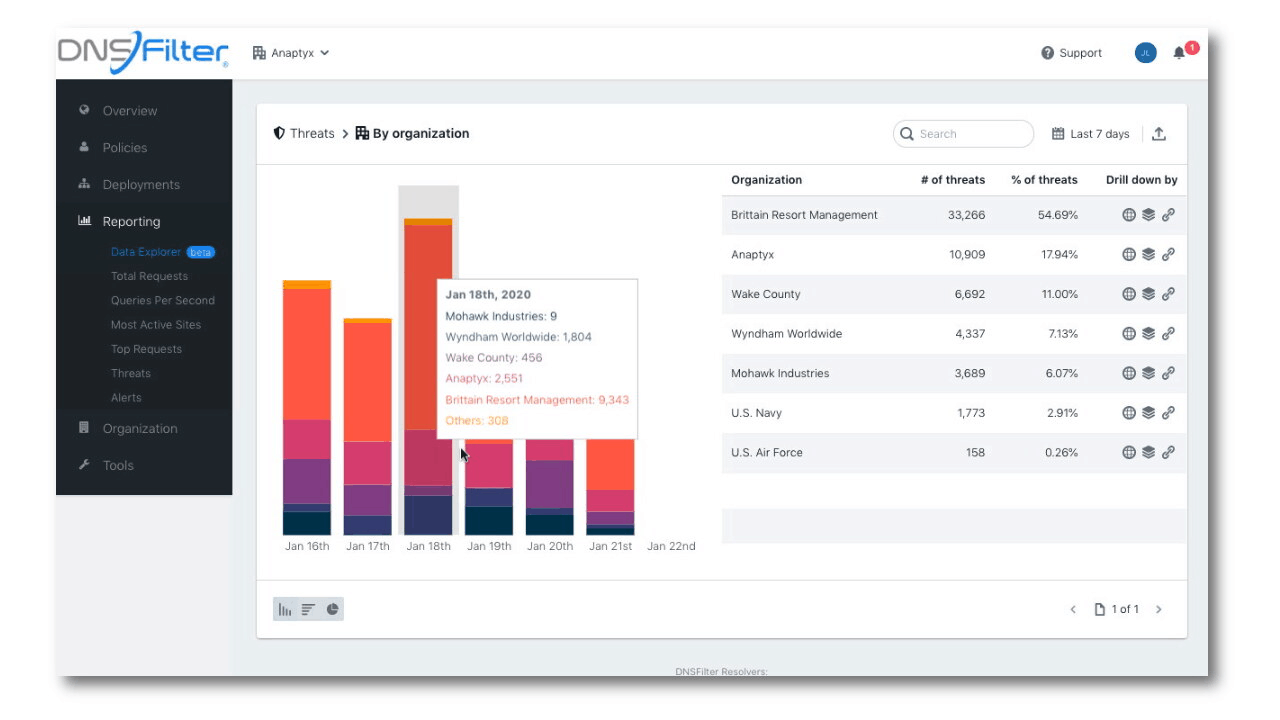Click layers icon for Mohawk Industries
Screen dimensions: 1280x720
pyautogui.click(x=1148, y=373)
